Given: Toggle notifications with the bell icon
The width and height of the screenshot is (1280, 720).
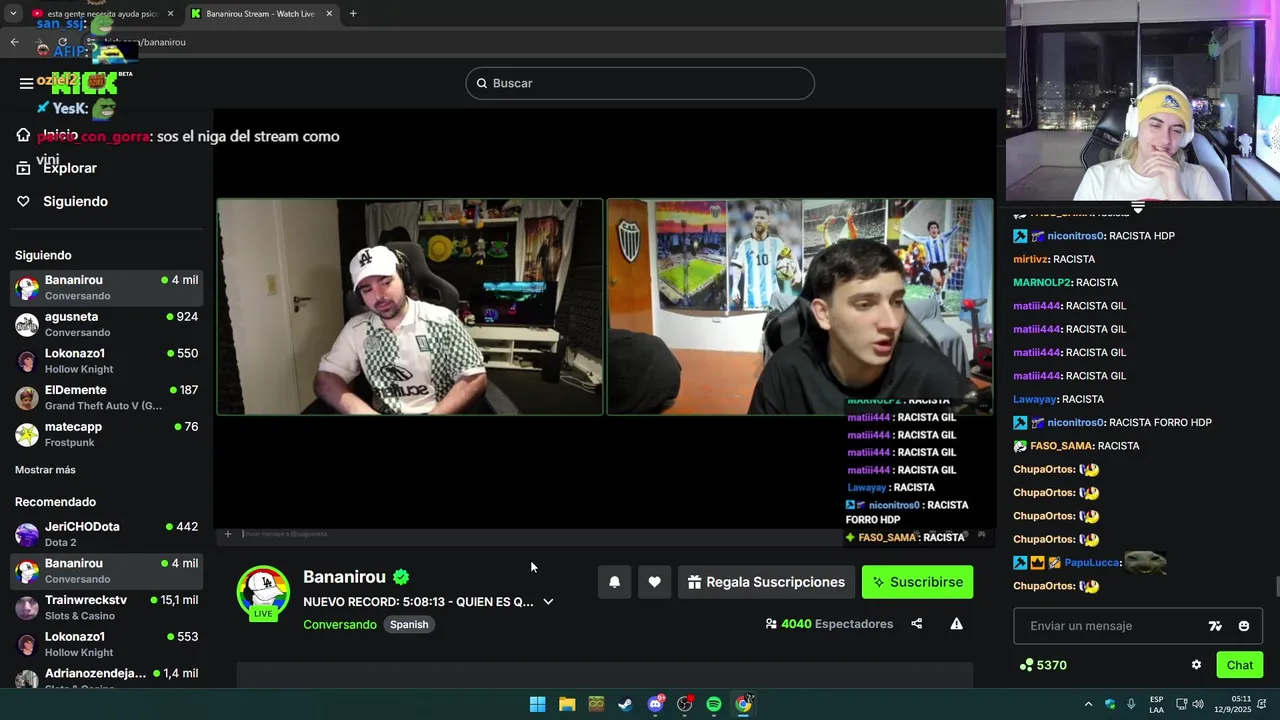Looking at the screenshot, I should tap(615, 582).
